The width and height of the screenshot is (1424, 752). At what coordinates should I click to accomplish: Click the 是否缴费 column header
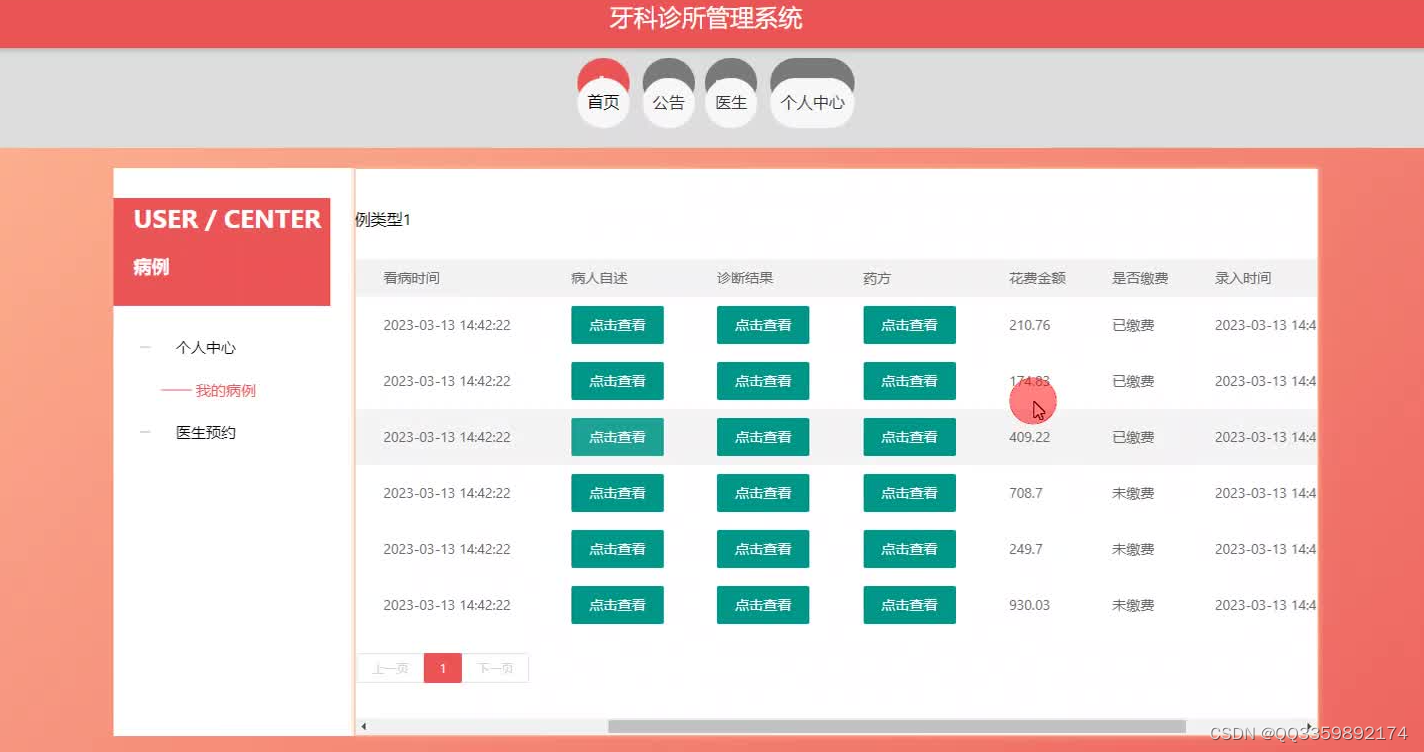click(1140, 278)
